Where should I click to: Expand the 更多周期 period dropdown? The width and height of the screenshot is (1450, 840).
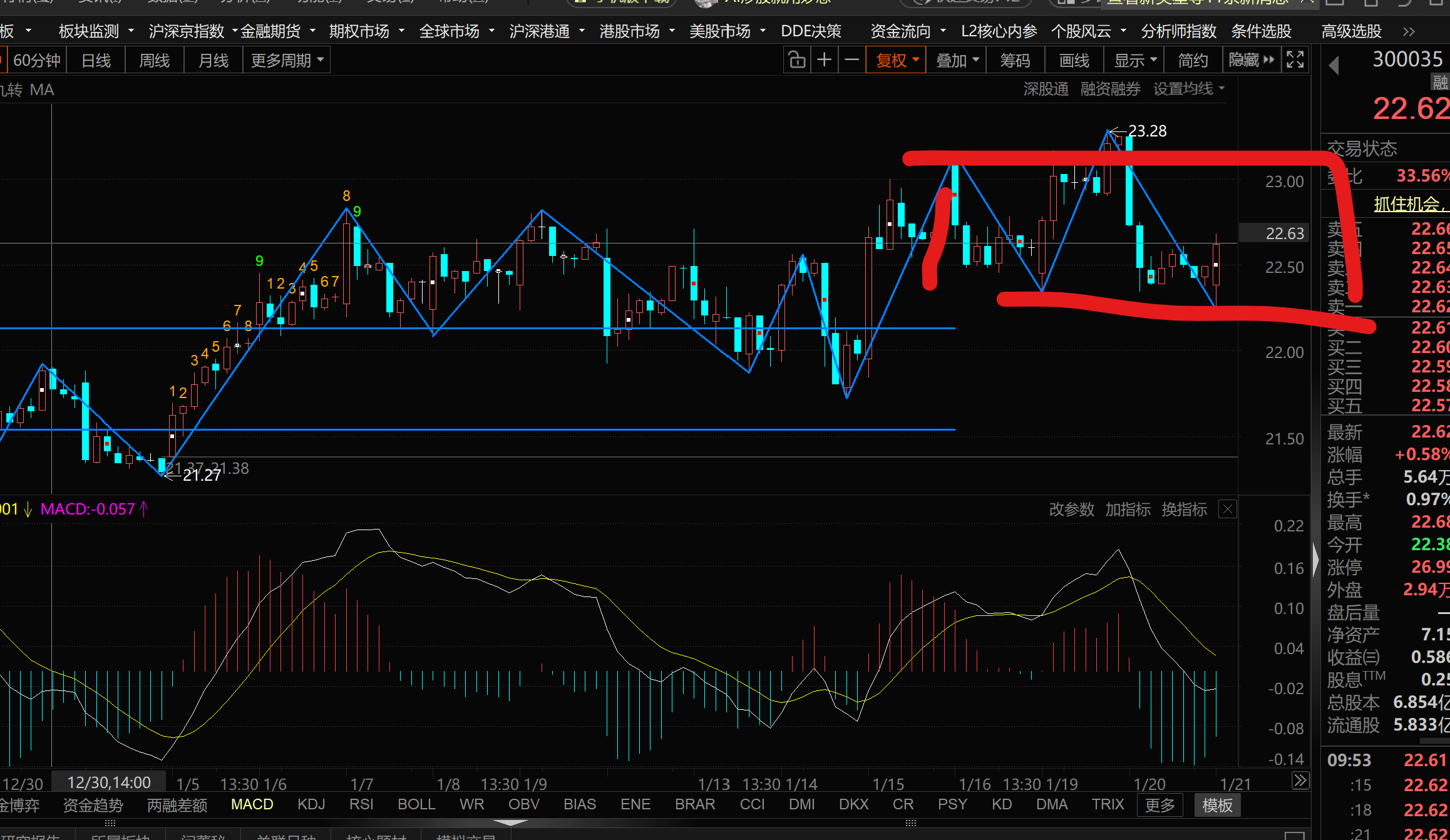287,60
